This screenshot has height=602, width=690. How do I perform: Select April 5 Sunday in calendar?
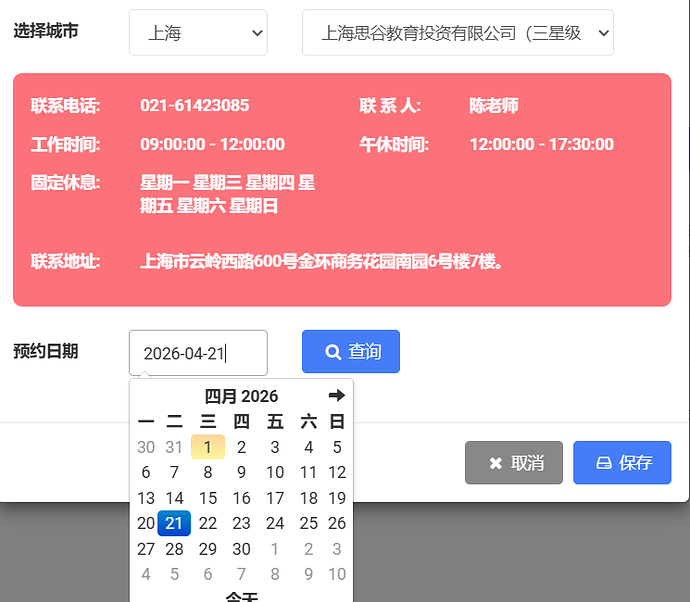click(x=337, y=447)
